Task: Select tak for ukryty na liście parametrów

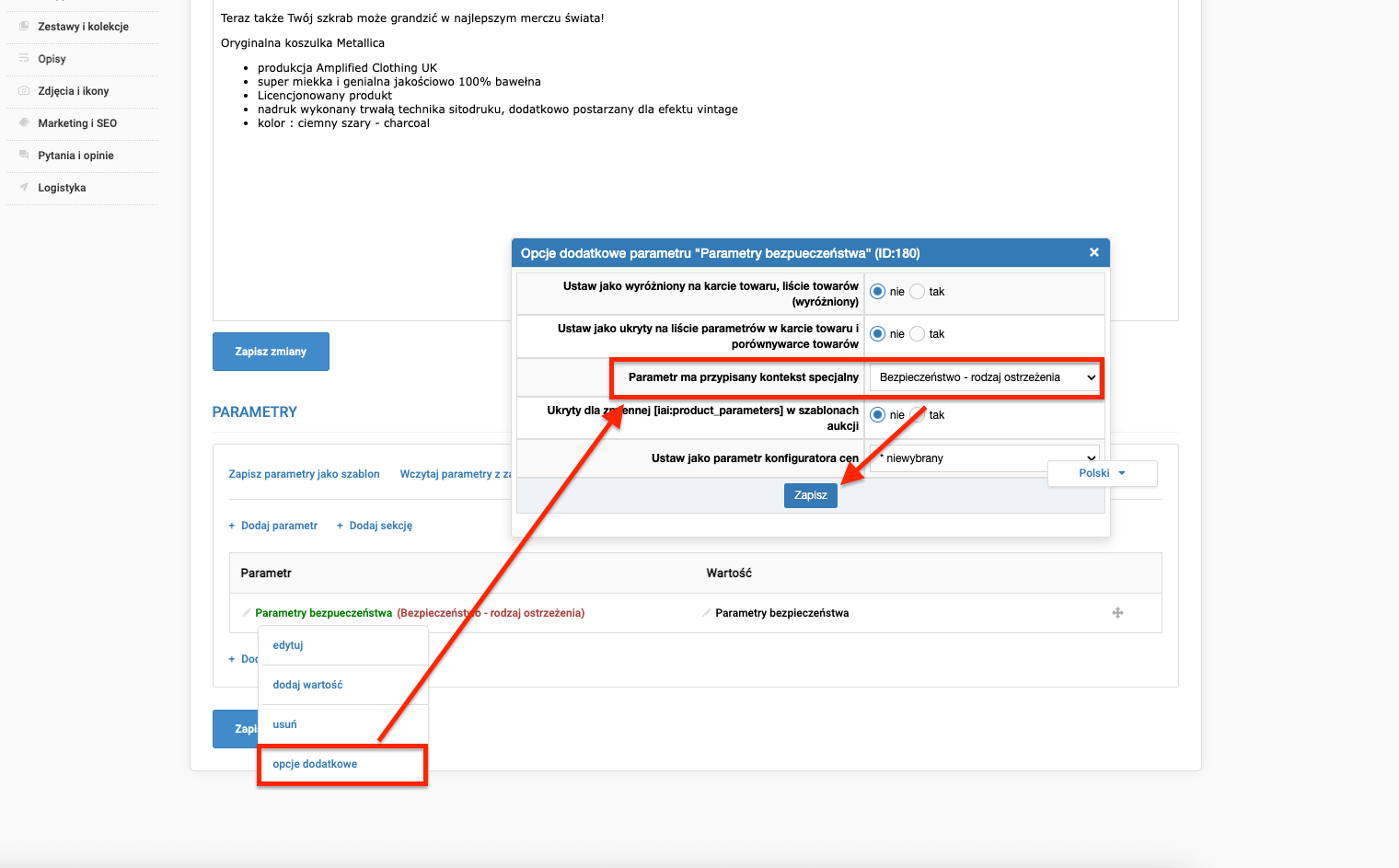Action: (917, 334)
